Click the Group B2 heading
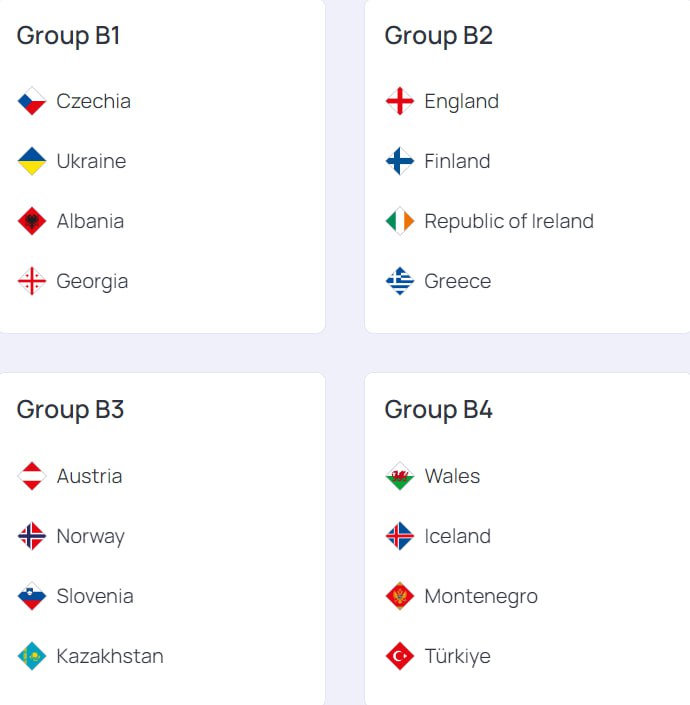The image size is (690, 705). 439,35
